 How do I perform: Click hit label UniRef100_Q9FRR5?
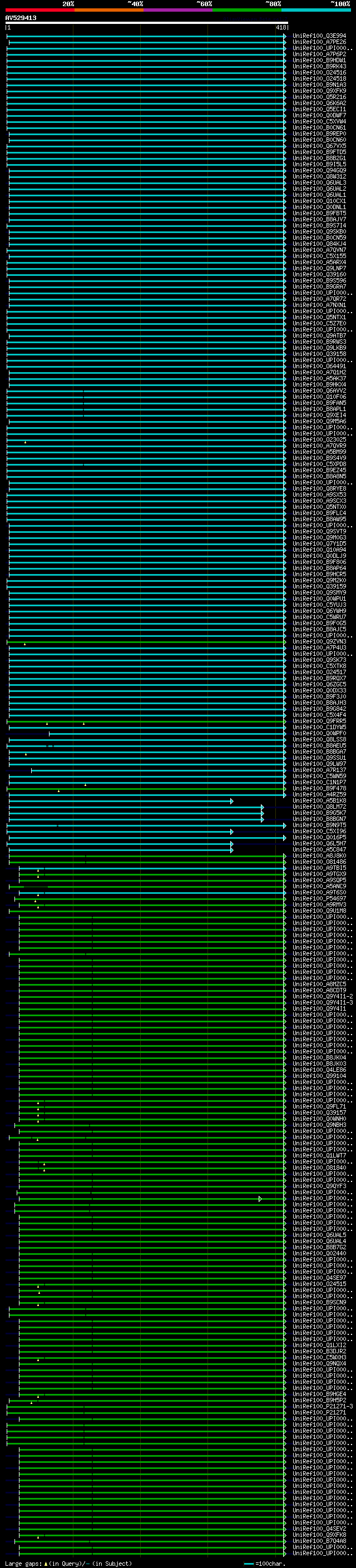point(319,721)
